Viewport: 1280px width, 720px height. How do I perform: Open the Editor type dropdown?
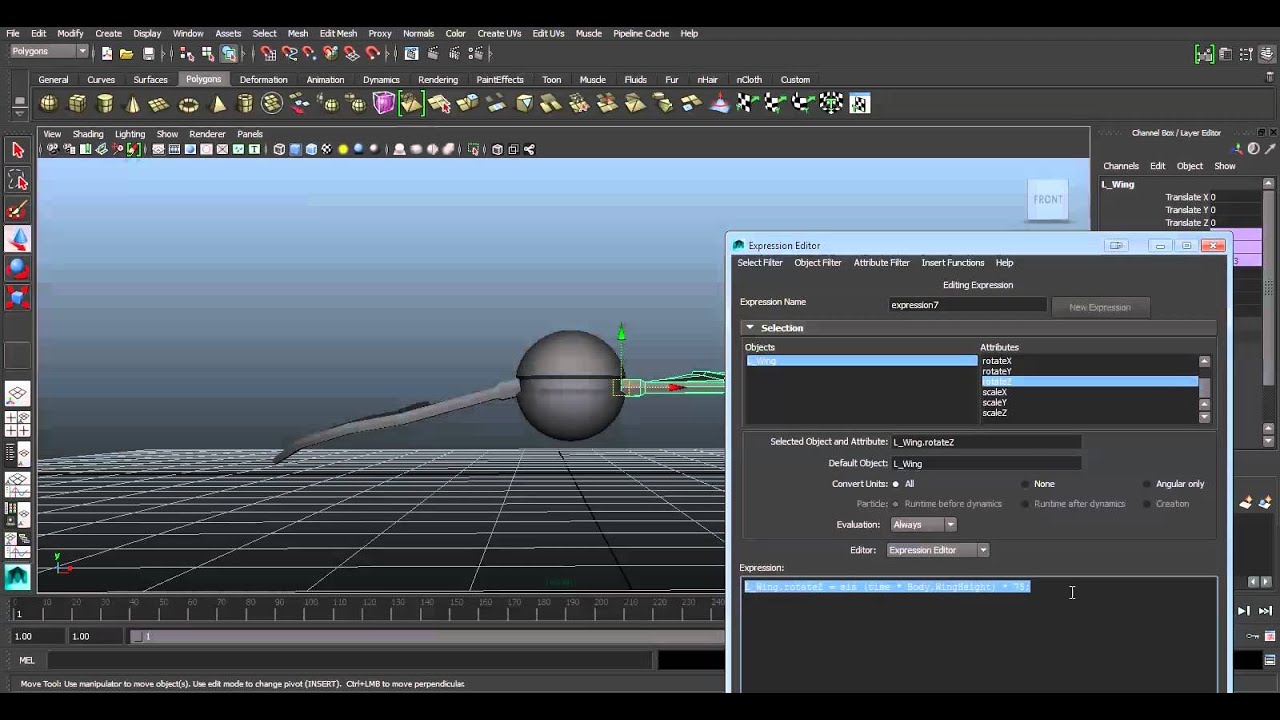click(937, 550)
